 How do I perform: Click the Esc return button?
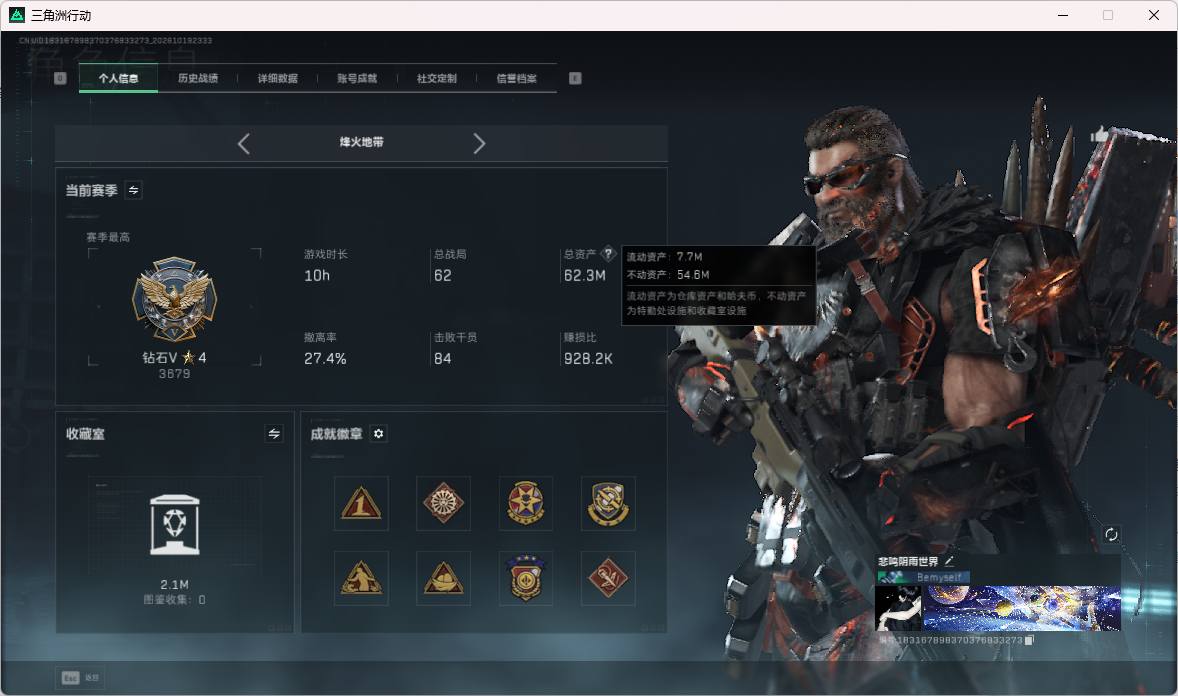[x=80, y=678]
